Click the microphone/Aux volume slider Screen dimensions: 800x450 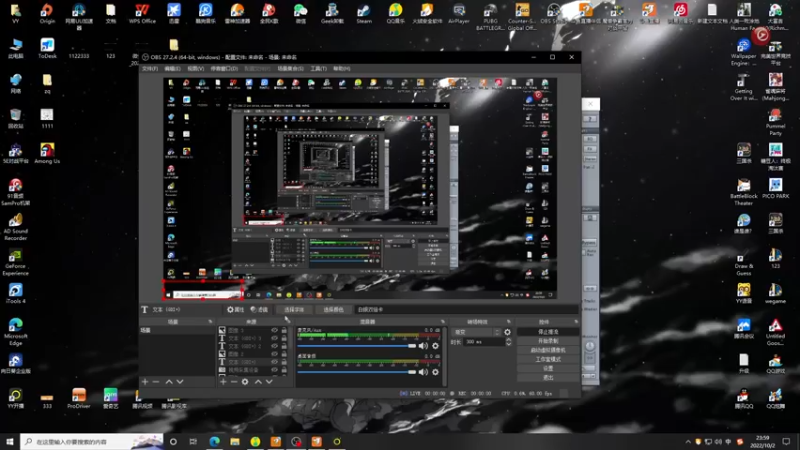pos(357,346)
